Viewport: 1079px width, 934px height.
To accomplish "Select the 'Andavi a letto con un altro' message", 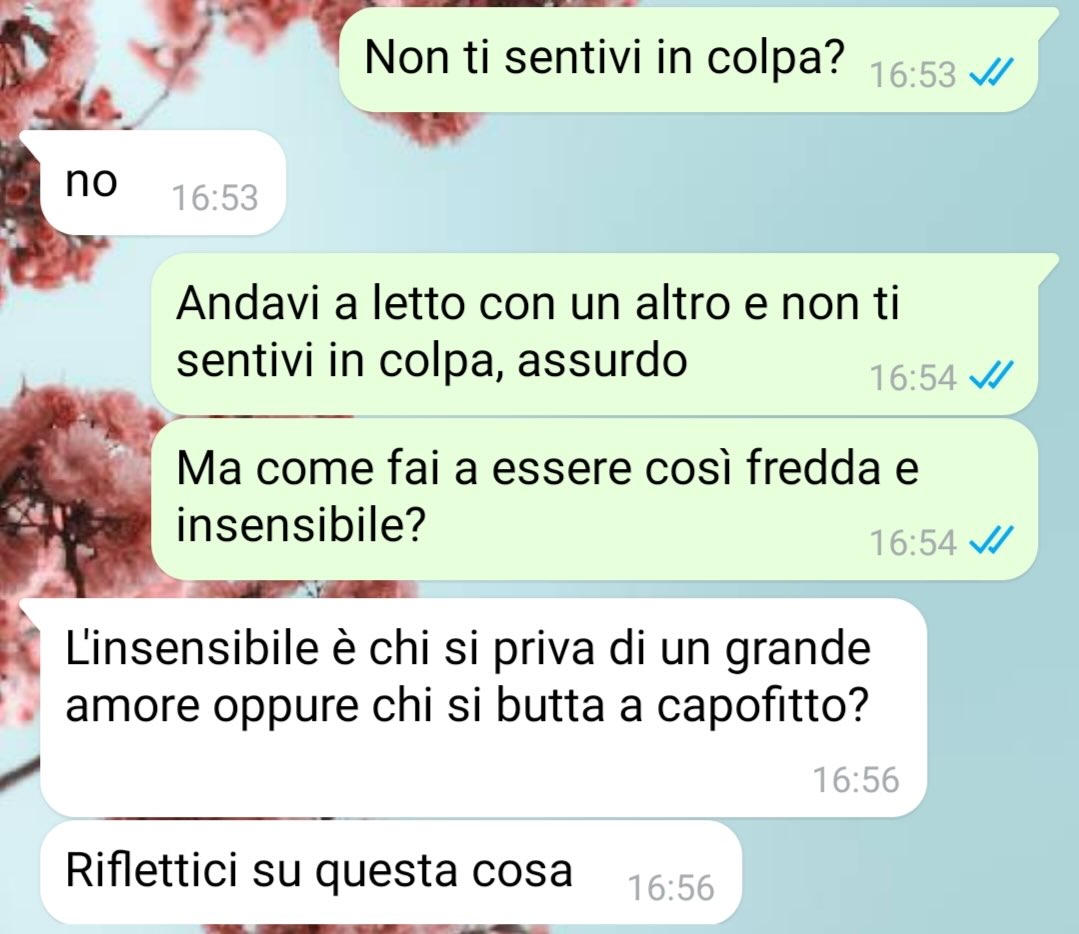I will click(594, 334).
